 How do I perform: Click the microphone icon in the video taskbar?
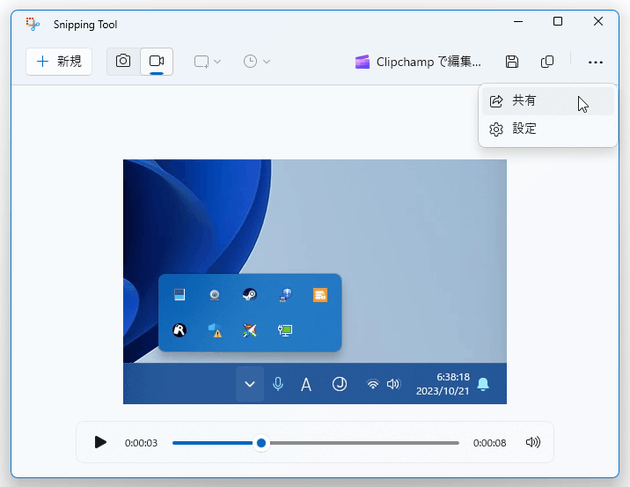278,384
